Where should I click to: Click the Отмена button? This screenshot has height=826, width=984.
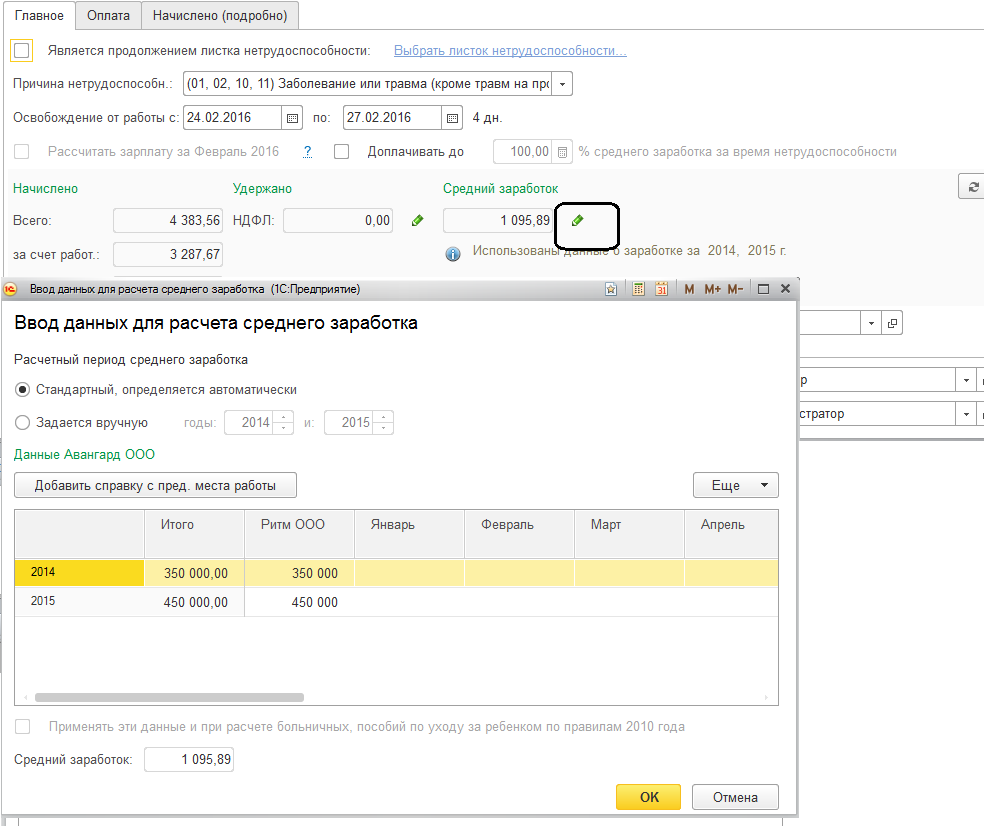pyautogui.click(x=735, y=797)
